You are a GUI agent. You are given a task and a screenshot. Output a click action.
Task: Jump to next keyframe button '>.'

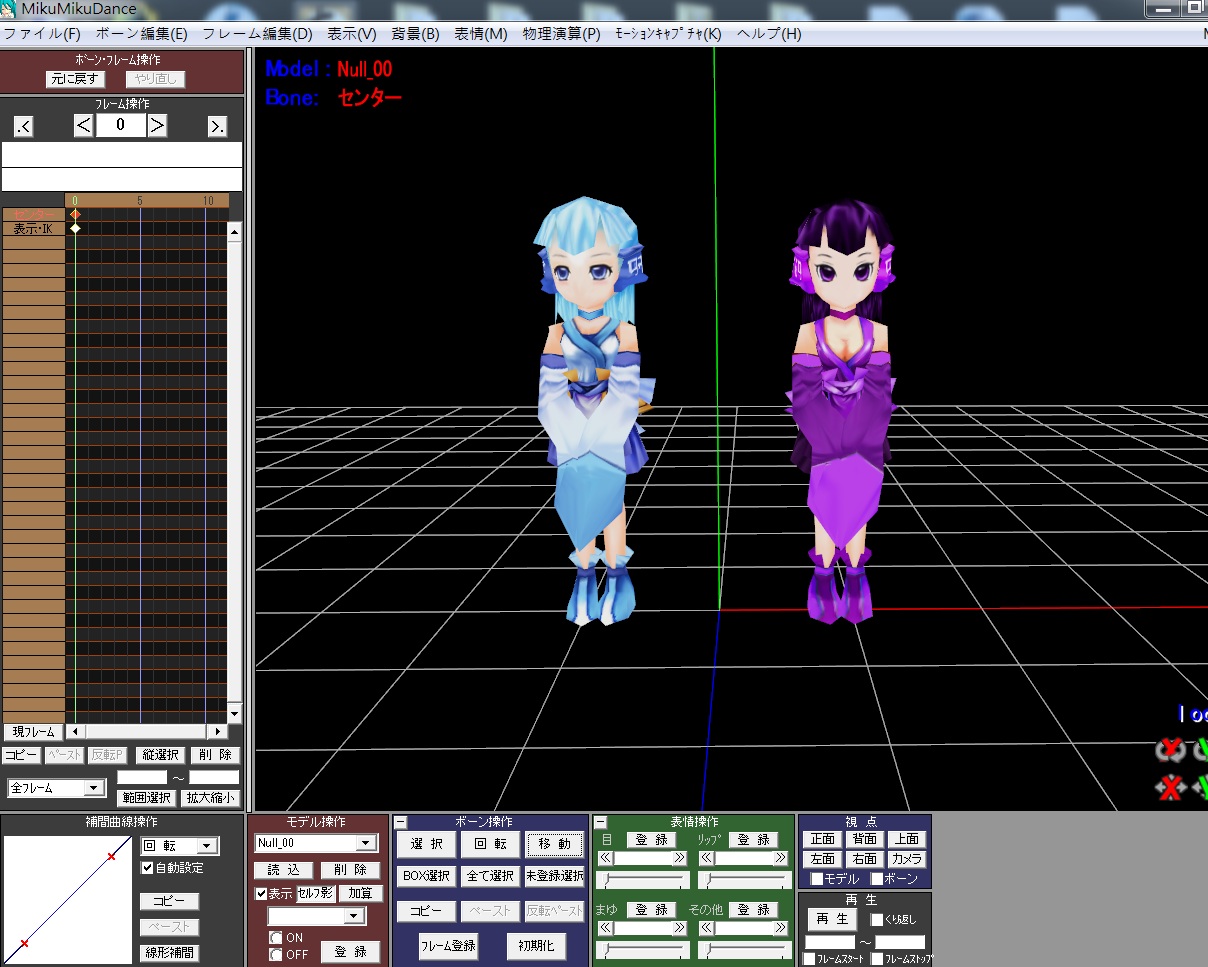pyautogui.click(x=217, y=126)
